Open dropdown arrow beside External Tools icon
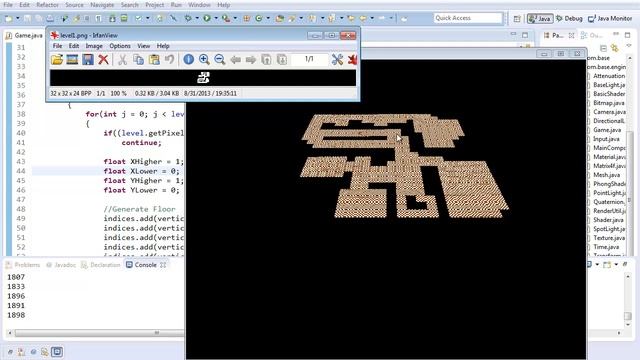Viewport: 640px width, 360px height. (235, 18)
